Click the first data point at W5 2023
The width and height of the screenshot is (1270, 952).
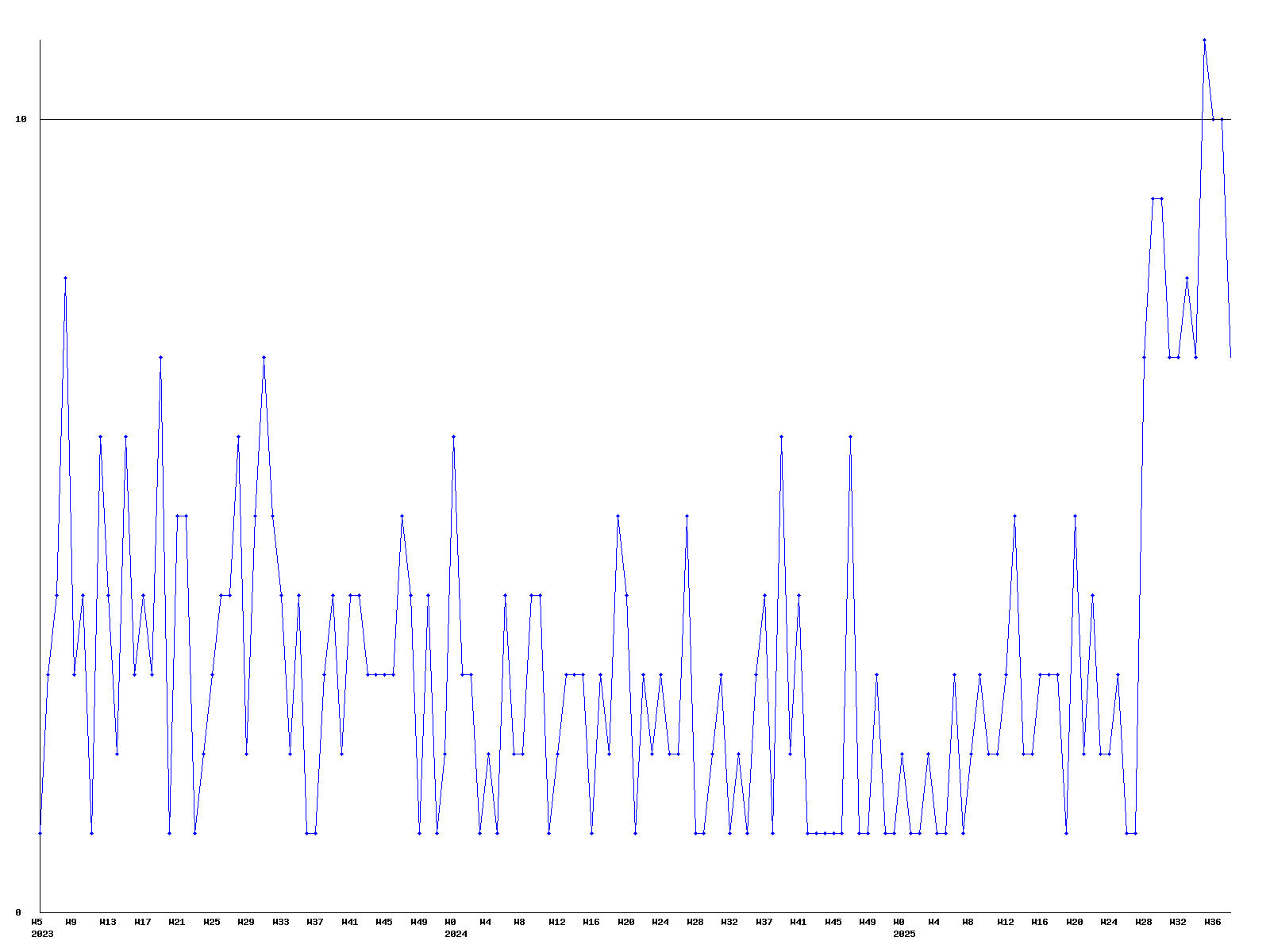pos(40,833)
